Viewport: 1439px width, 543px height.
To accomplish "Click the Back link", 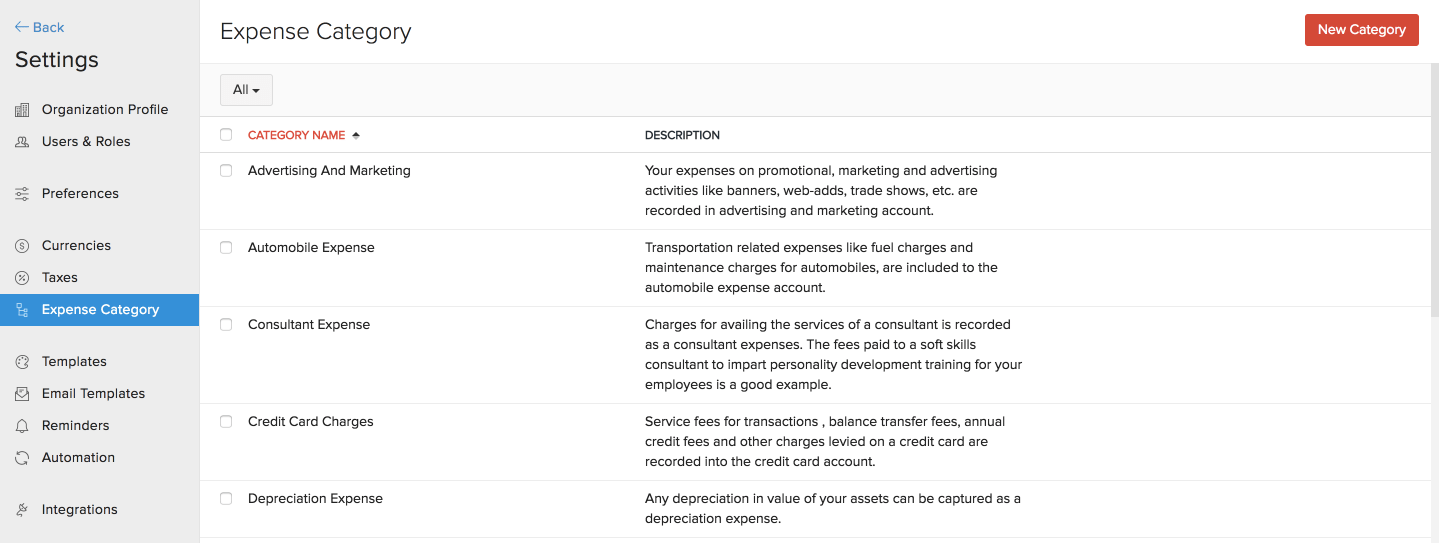I will (40, 27).
